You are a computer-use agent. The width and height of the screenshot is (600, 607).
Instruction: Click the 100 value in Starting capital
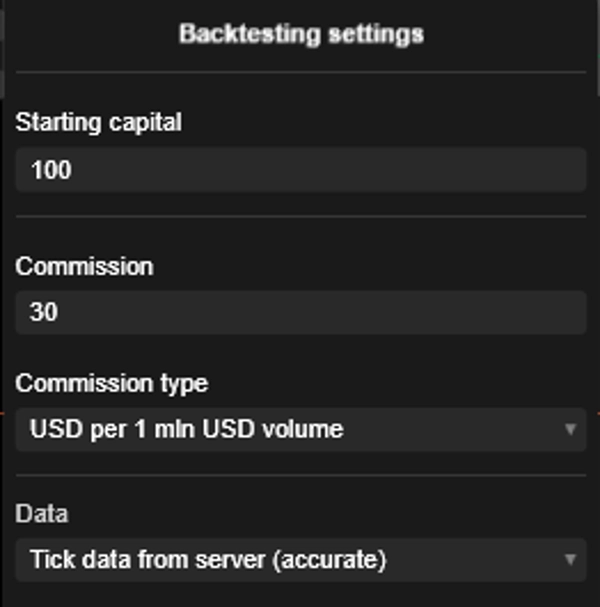point(51,170)
